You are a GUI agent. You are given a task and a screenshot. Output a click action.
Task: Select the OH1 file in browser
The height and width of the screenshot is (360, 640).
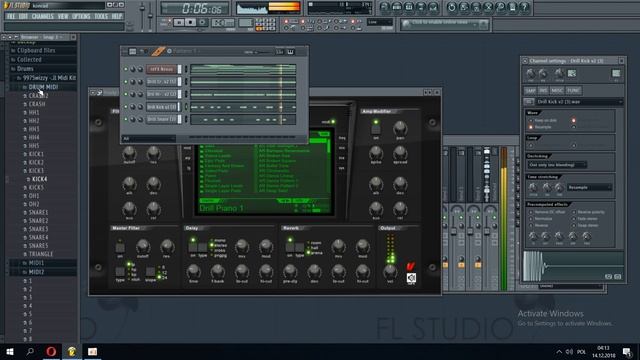34,196
